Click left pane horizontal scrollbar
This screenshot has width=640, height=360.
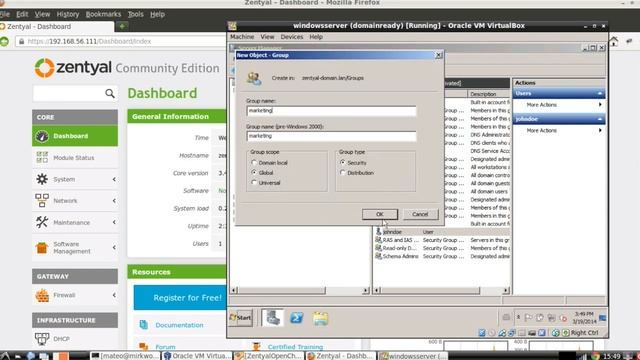282,291
